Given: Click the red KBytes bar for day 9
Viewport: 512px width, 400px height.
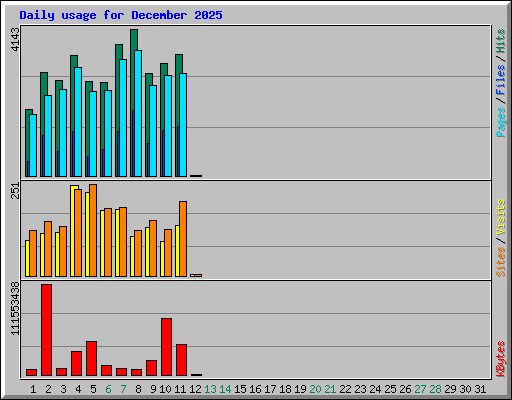Looking at the screenshot, I should click(x=151, y=368).
